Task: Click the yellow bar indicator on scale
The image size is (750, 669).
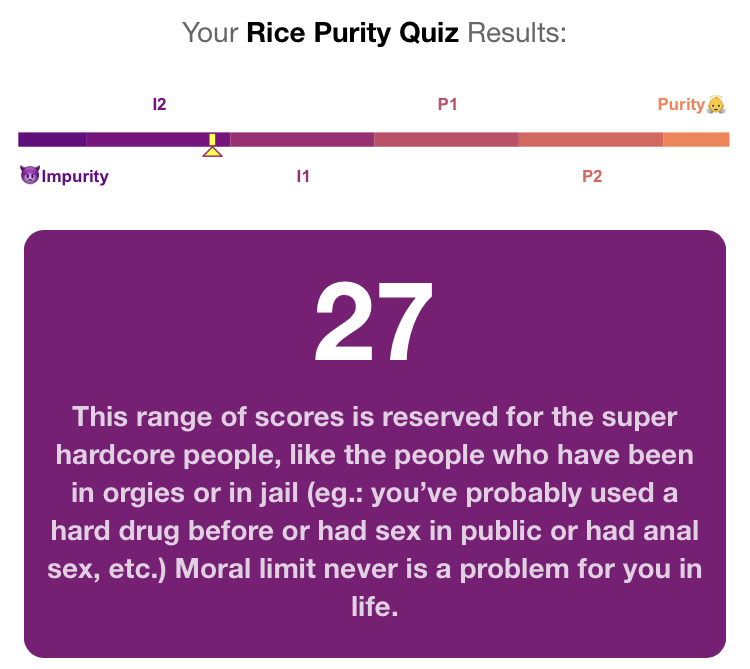Action: (212, 139)
